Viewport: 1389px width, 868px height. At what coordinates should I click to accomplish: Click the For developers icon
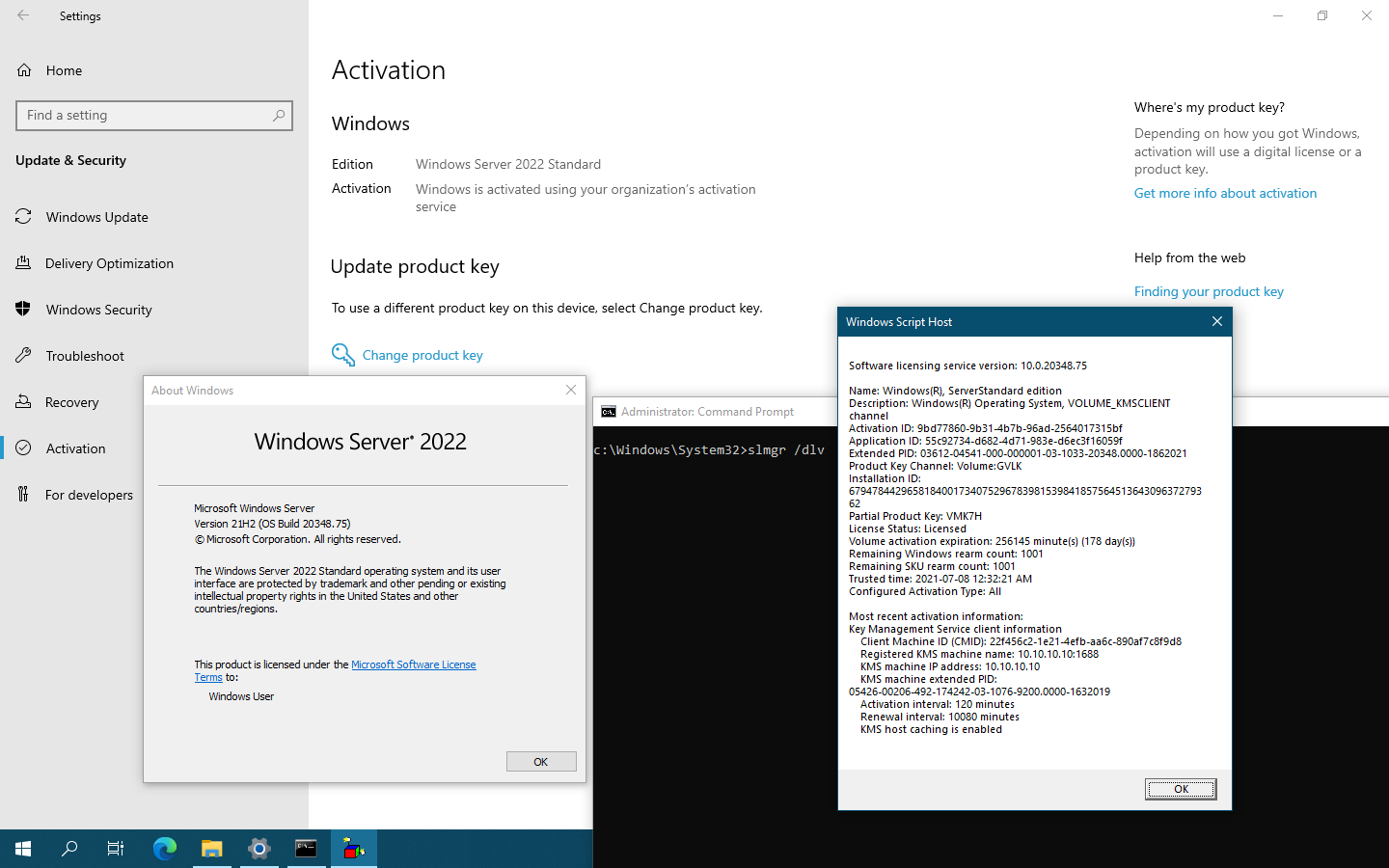24,495
